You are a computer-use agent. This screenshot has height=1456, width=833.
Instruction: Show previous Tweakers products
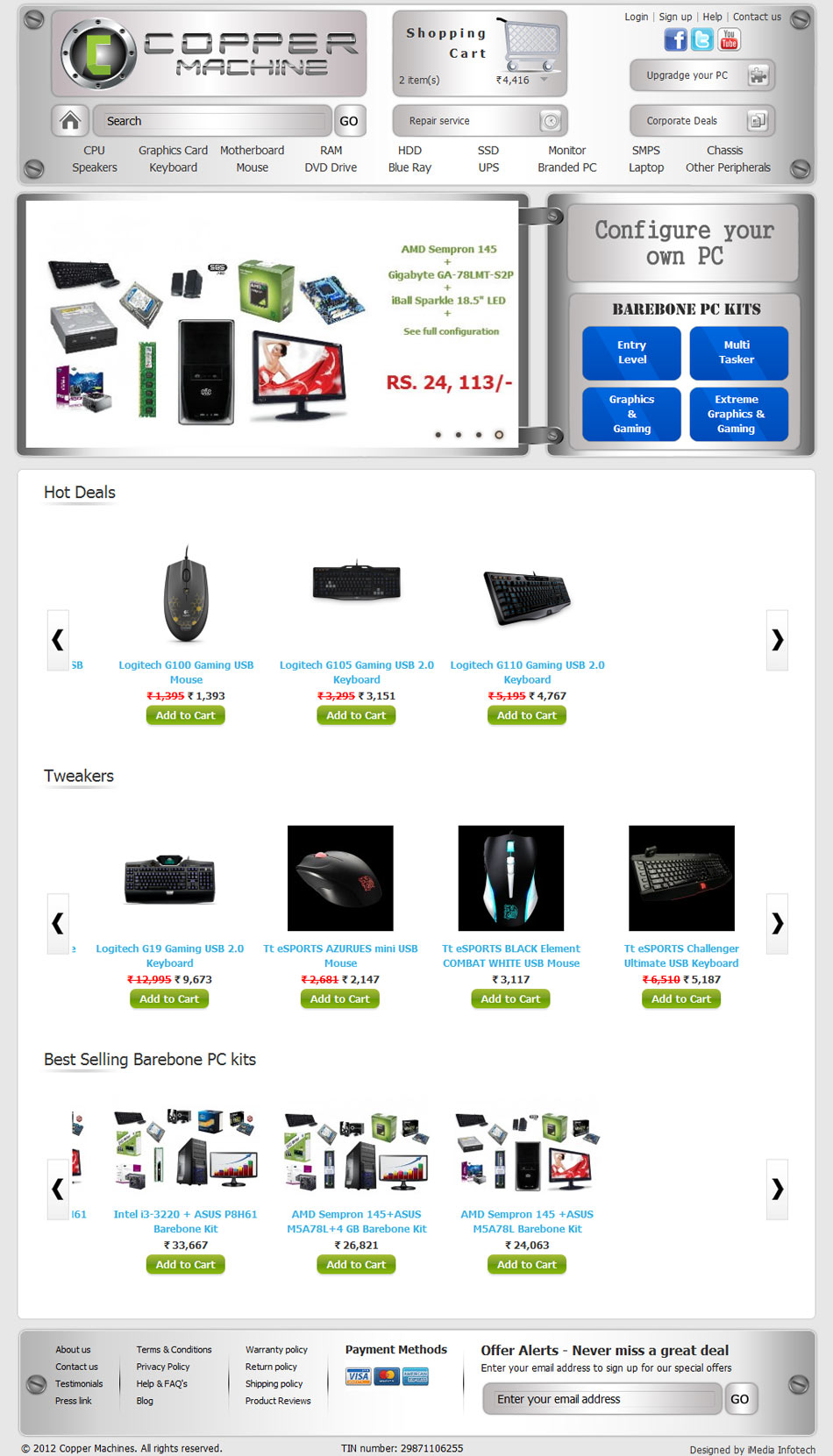pyautogui.click(x=58, y=923)
